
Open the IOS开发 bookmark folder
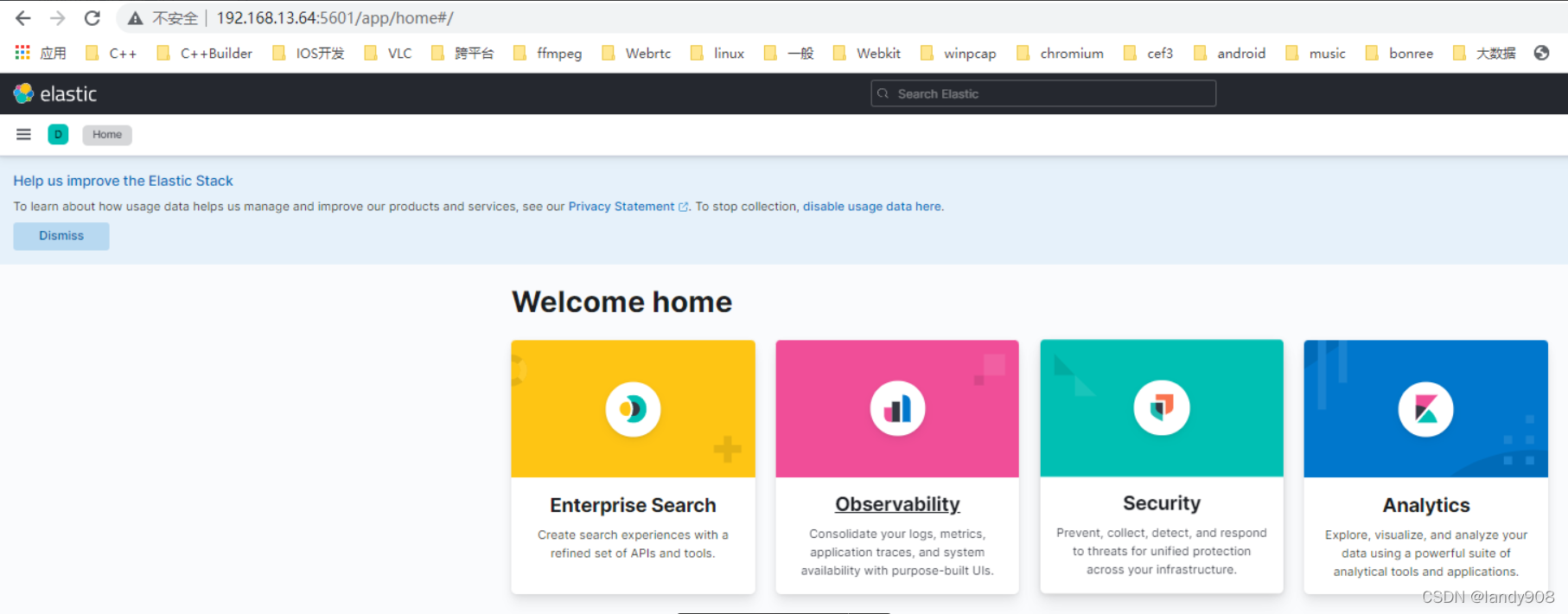coord(308,53)
